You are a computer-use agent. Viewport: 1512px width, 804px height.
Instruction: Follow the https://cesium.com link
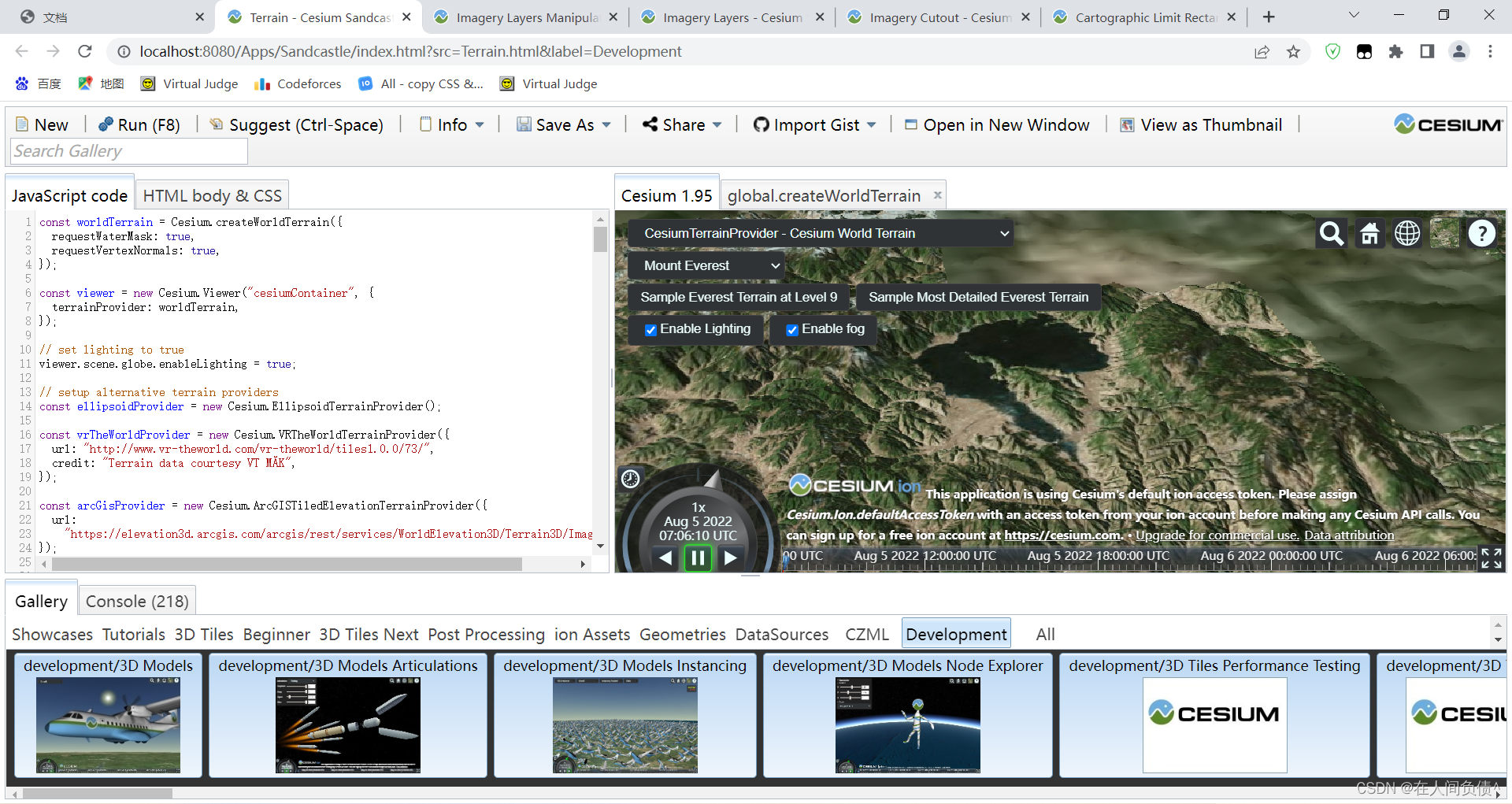click(x=1062, y=535)
